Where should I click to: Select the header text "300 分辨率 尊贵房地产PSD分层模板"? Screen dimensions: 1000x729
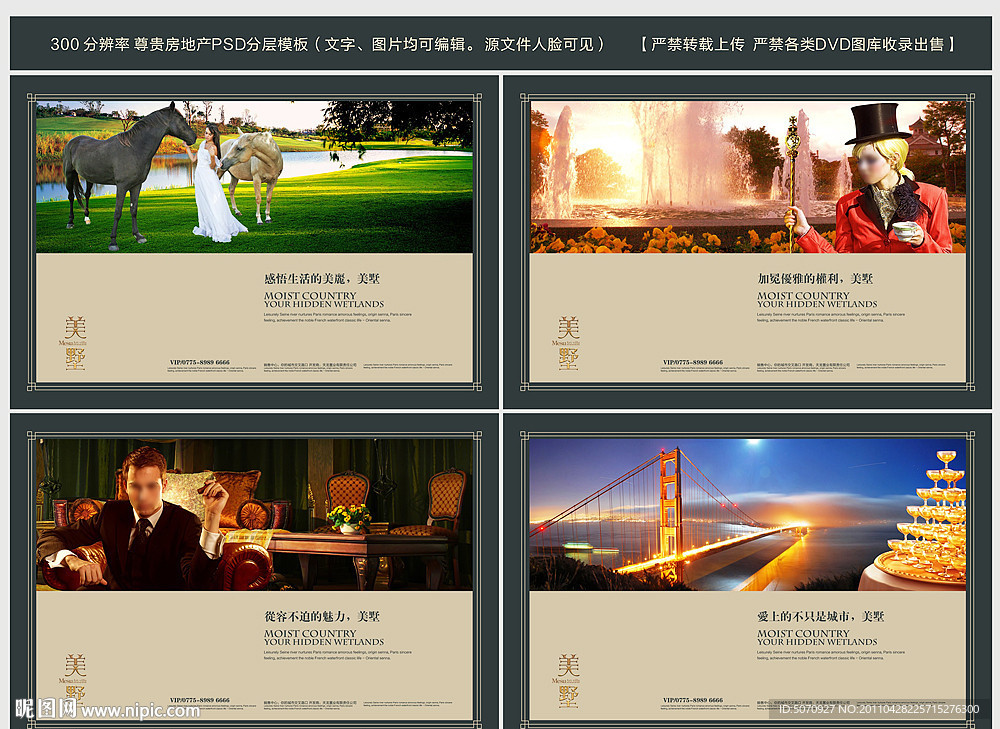(179, 44)
